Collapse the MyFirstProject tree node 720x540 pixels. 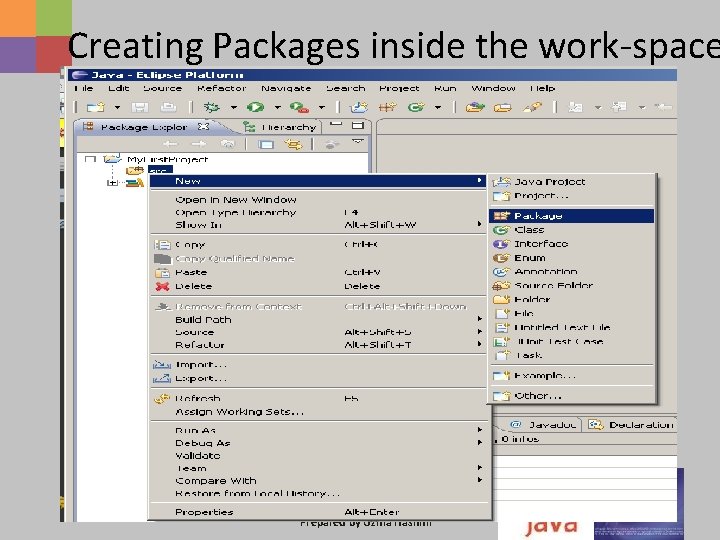[90, 159]
